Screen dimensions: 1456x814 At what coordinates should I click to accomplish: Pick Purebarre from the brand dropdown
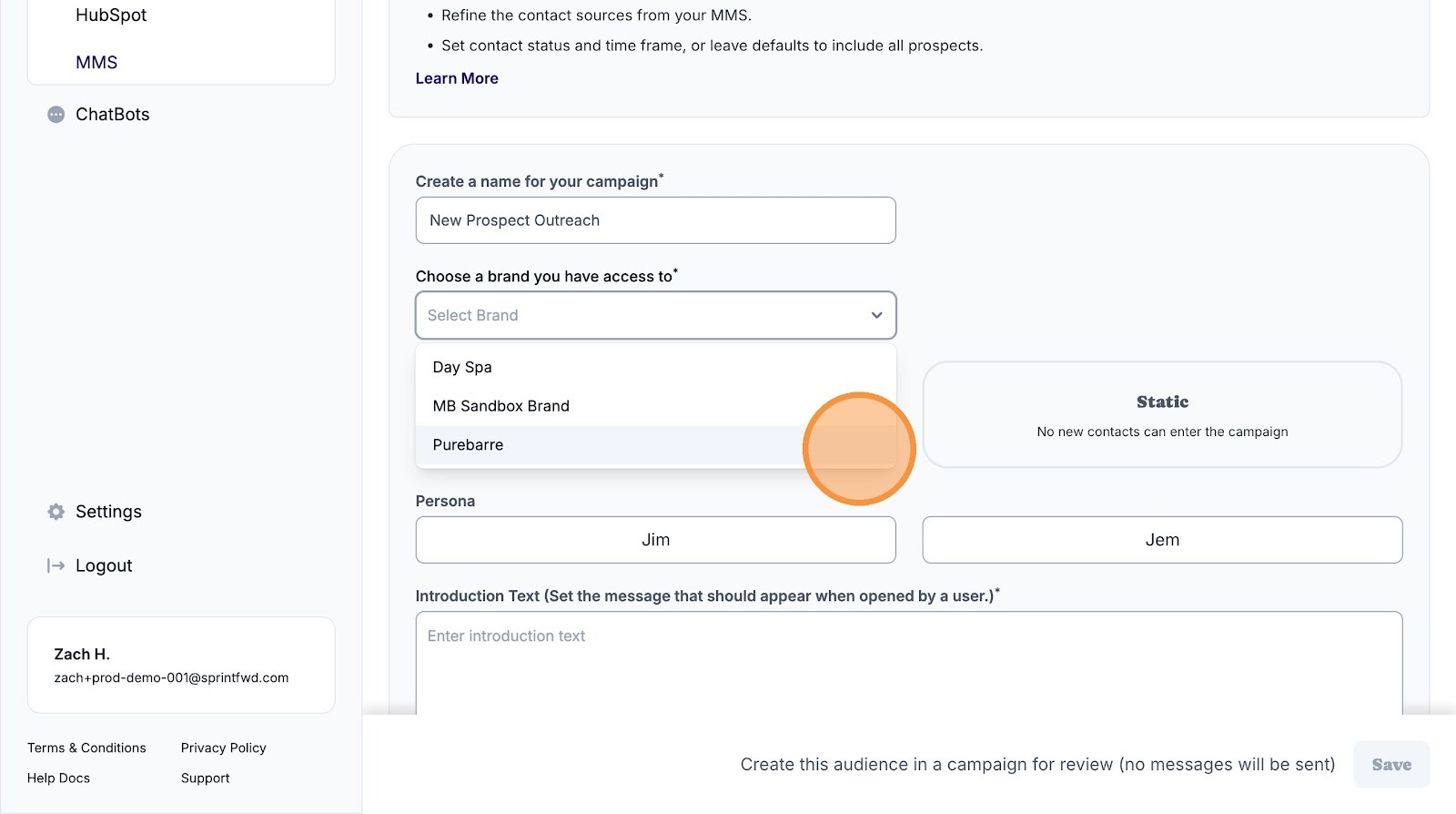[468, 445]
